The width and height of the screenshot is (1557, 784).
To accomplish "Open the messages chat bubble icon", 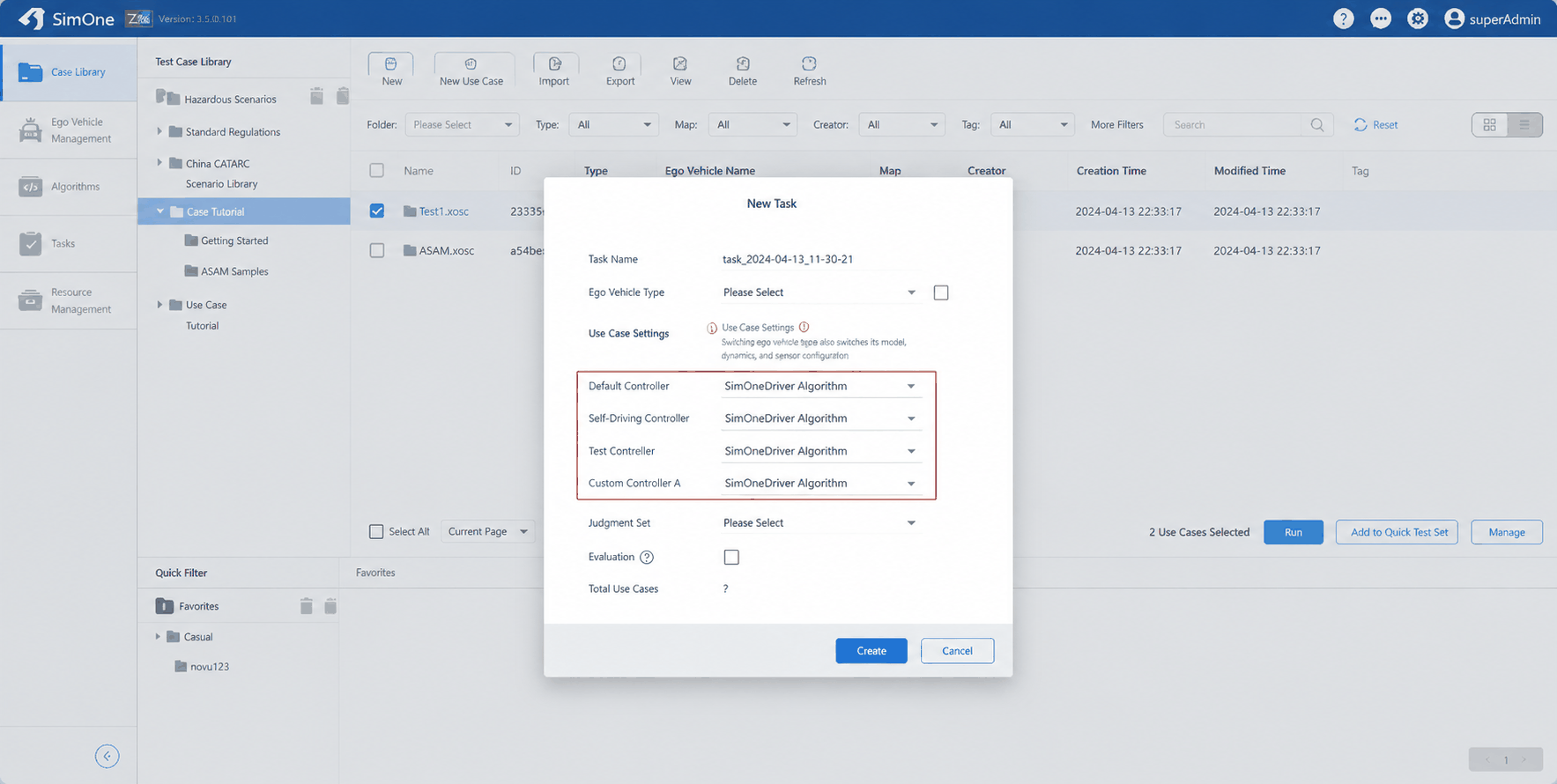I will tap(1381, 18).
